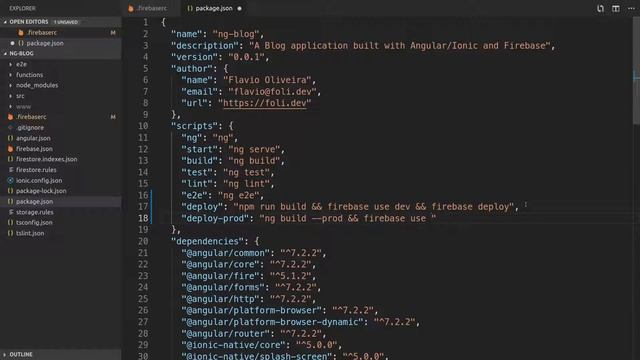
Task: Click line number 10 in the gutter
Action: (143, 126)
